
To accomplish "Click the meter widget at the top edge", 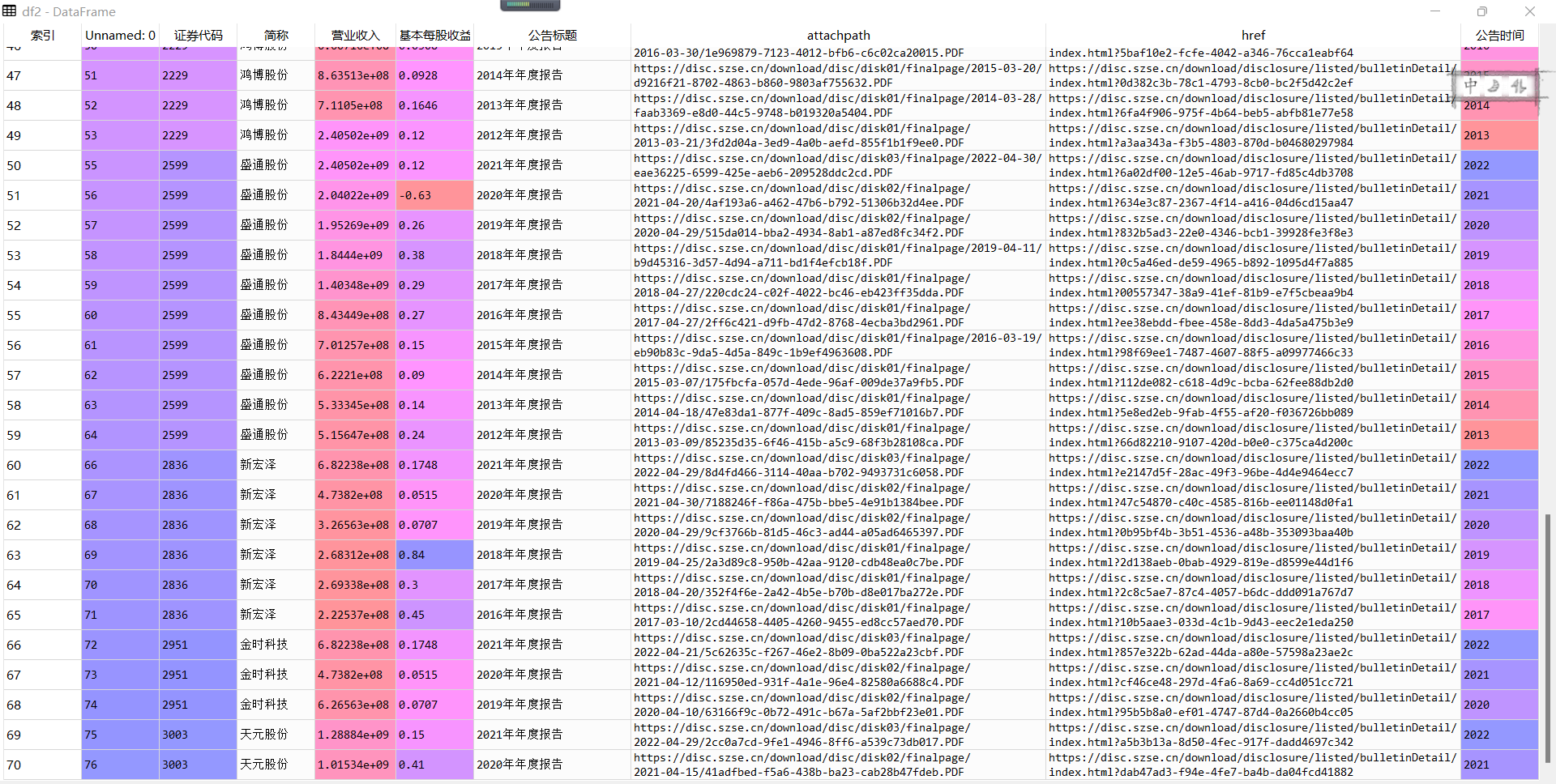I will (530, 5).
